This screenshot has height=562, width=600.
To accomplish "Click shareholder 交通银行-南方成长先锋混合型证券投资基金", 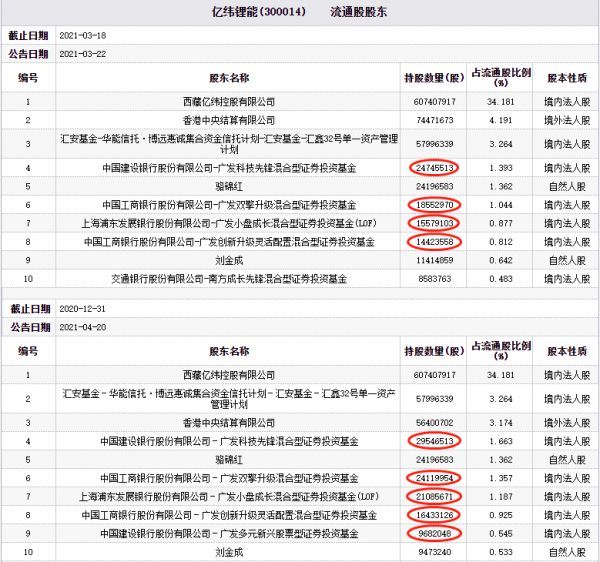I will [229, 279].
